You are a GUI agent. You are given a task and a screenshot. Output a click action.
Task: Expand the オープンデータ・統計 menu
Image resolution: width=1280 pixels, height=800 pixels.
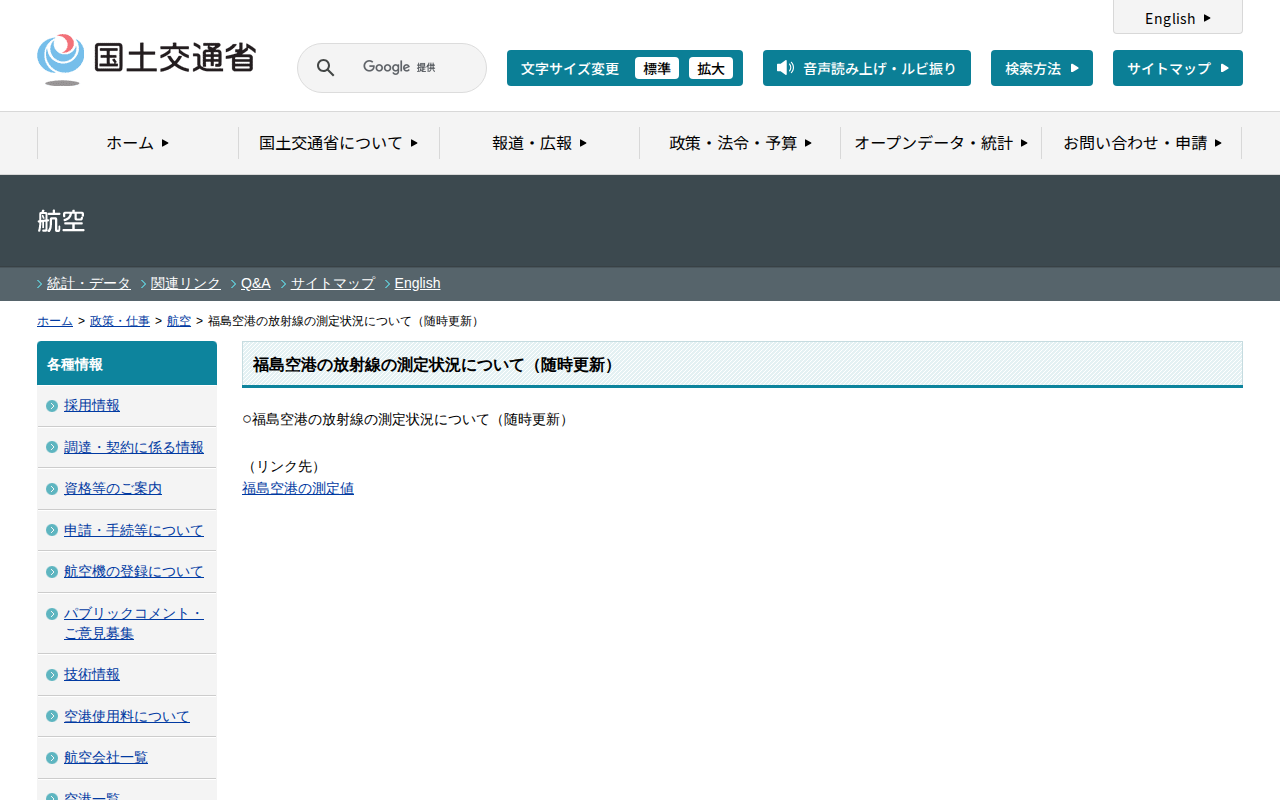940,143
